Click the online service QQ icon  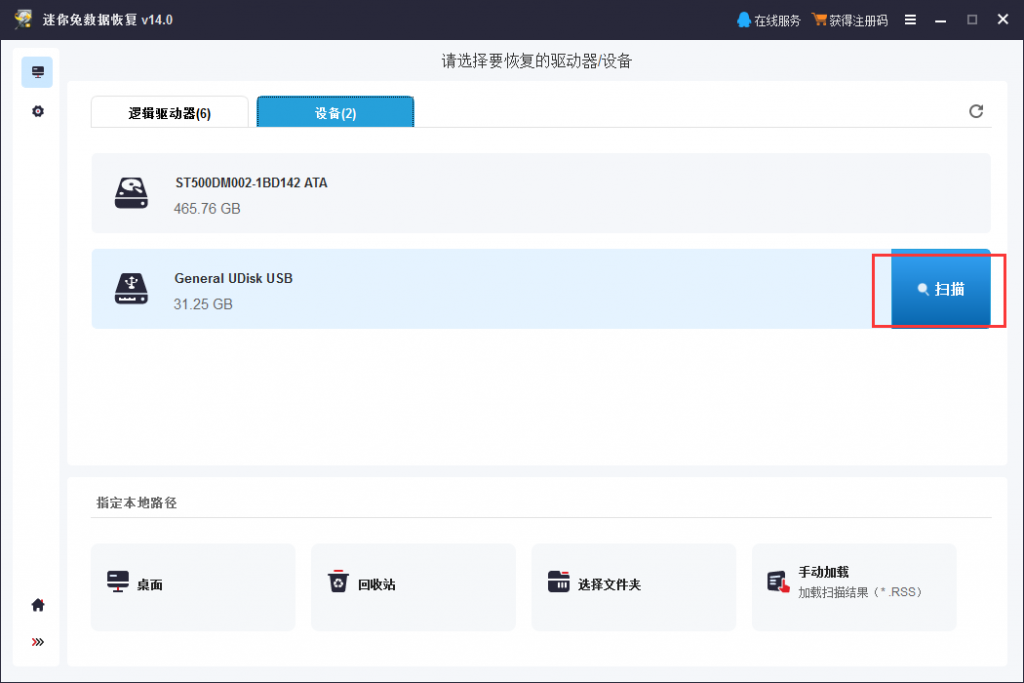[744, 20]
